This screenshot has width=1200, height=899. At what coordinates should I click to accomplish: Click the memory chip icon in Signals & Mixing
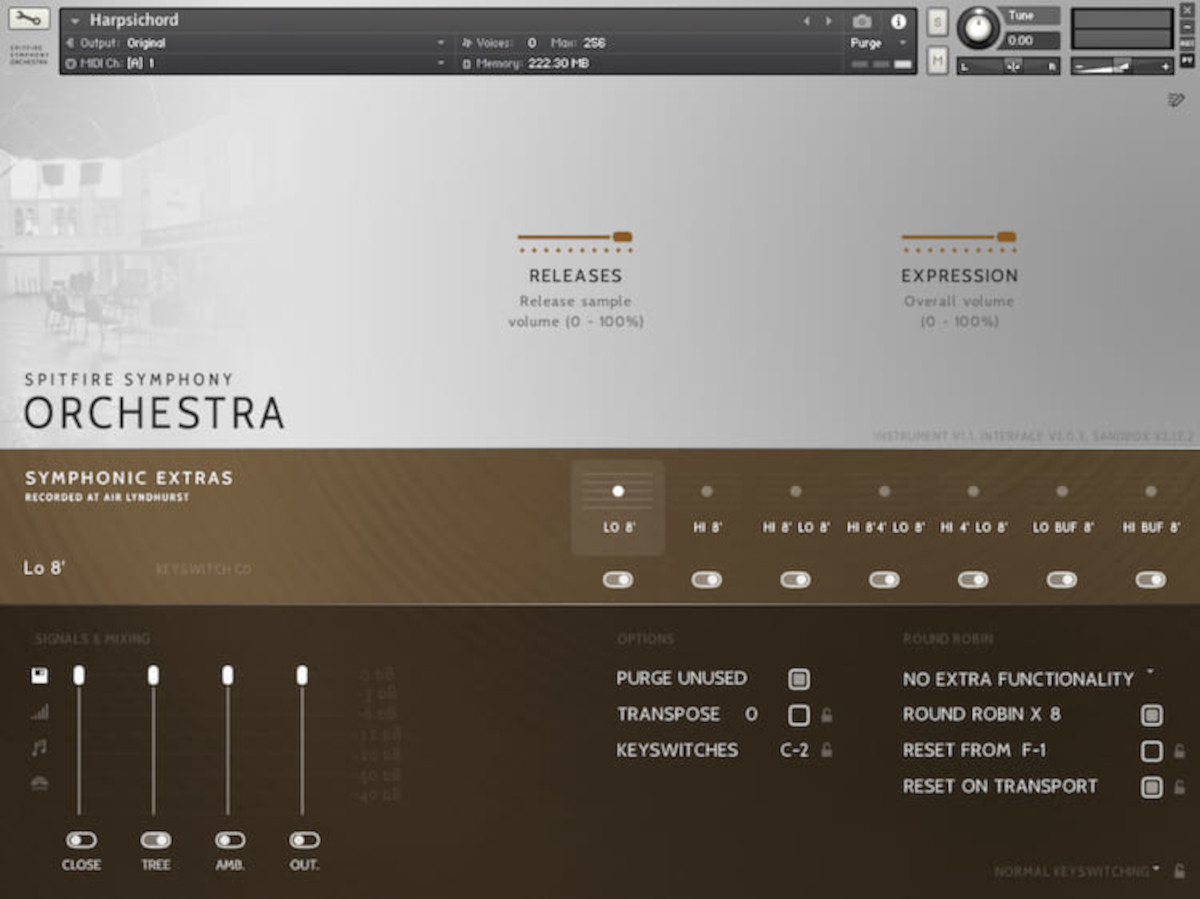click(40, 676)
